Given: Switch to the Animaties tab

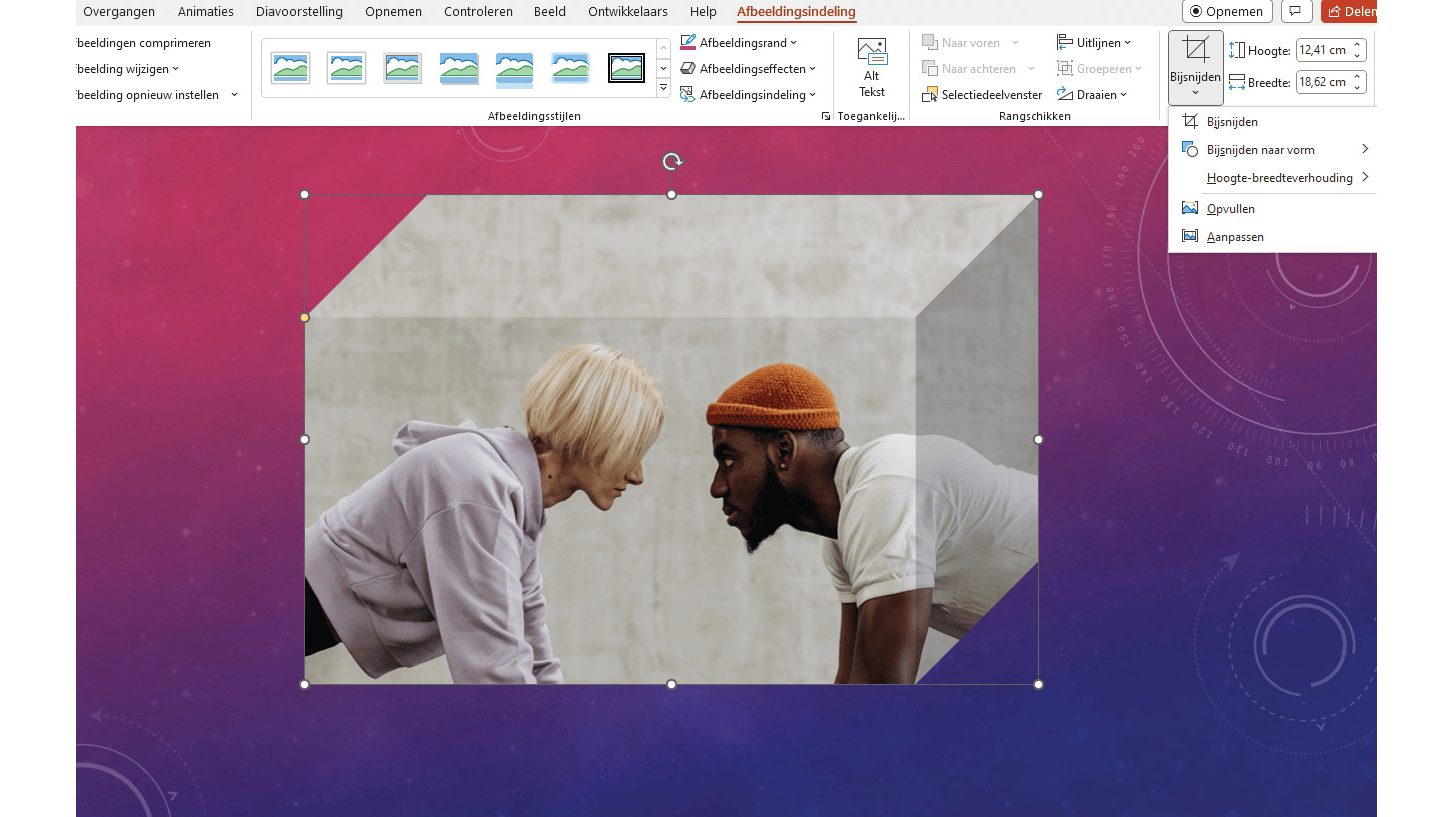Looking at the screenshot, I should [205, 12].
